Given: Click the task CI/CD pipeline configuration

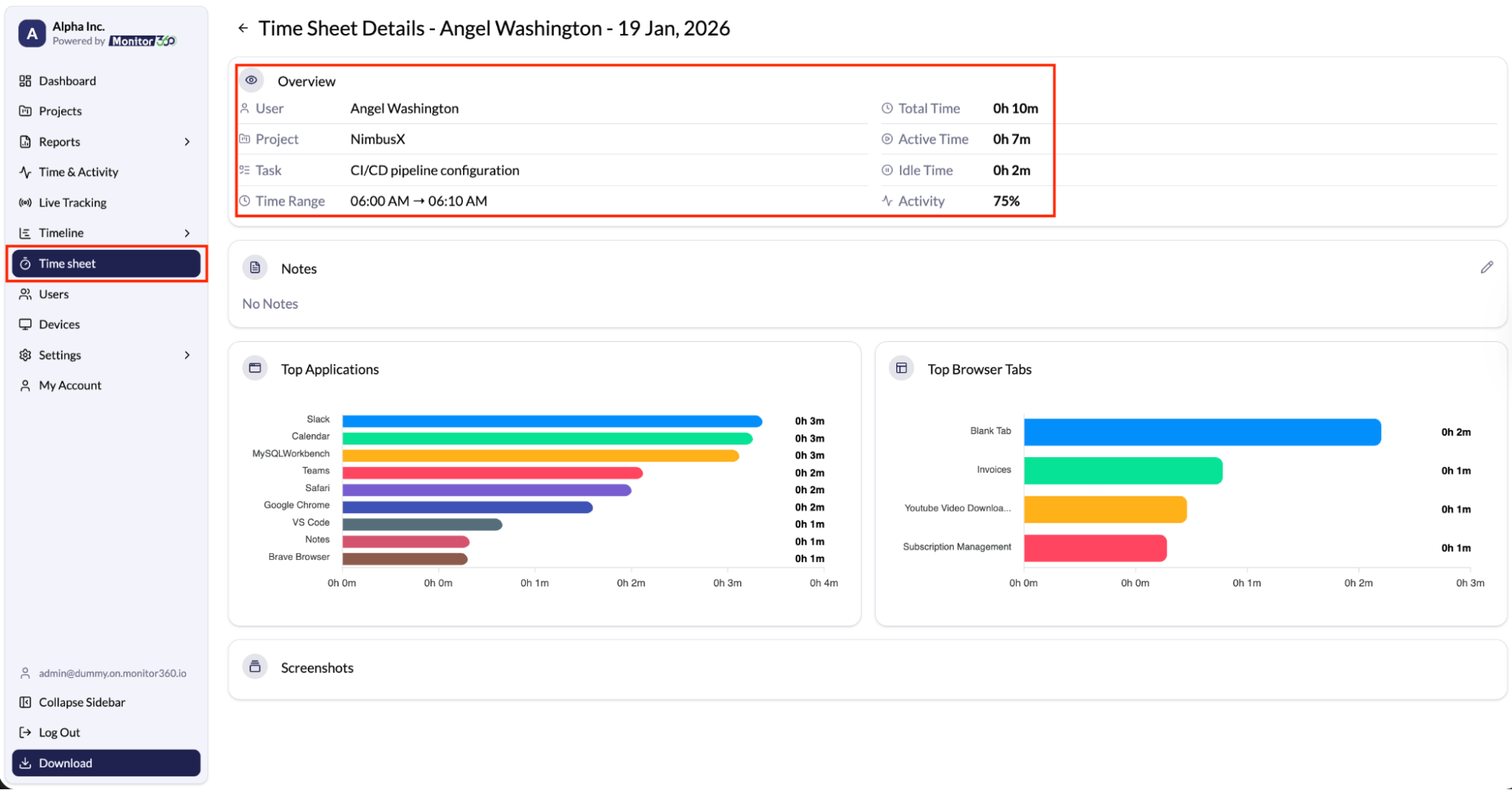Looking at the screenshot, I should coord(435,170).
